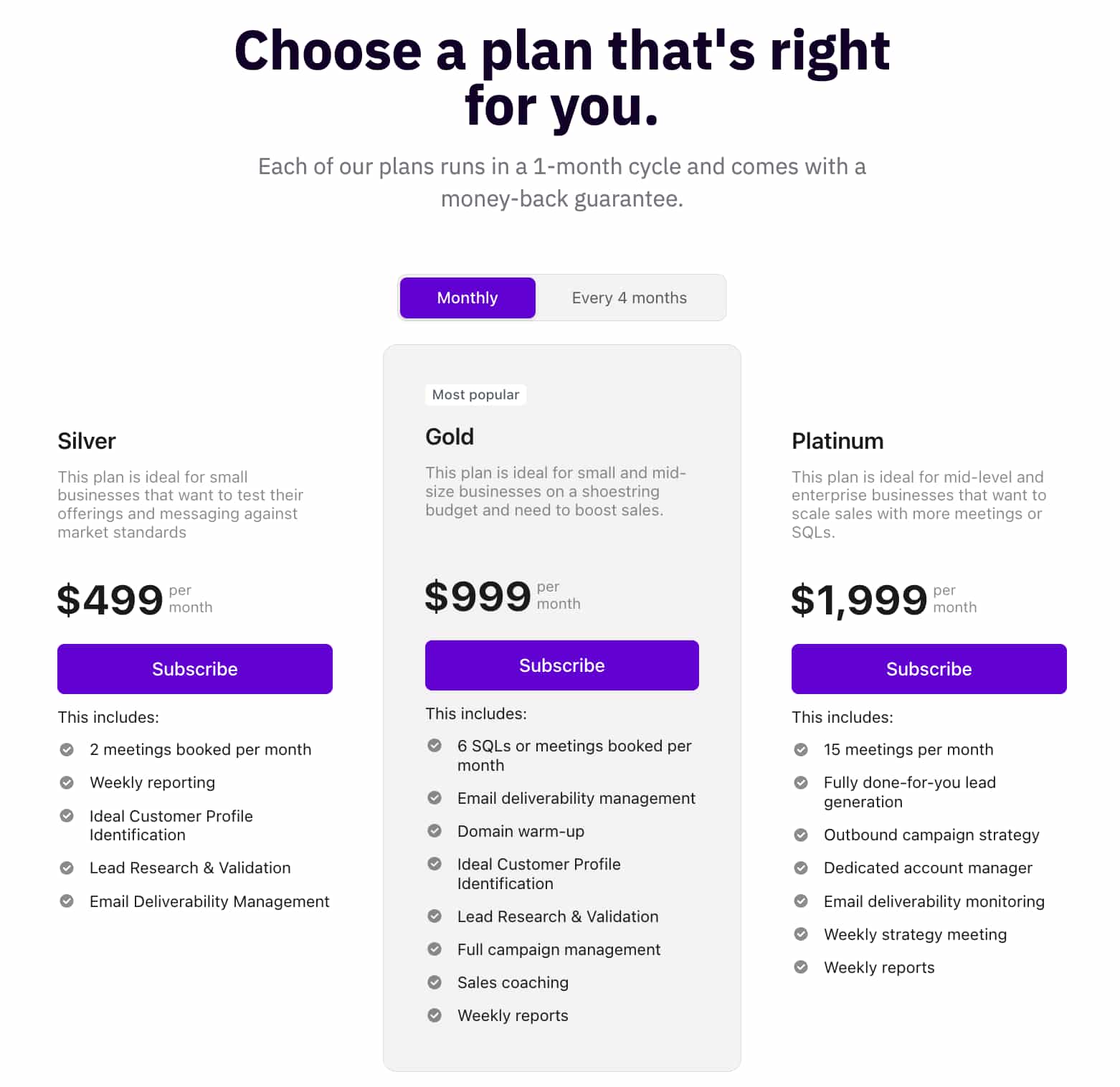Select the Monthly billing option

pos(467,298)
